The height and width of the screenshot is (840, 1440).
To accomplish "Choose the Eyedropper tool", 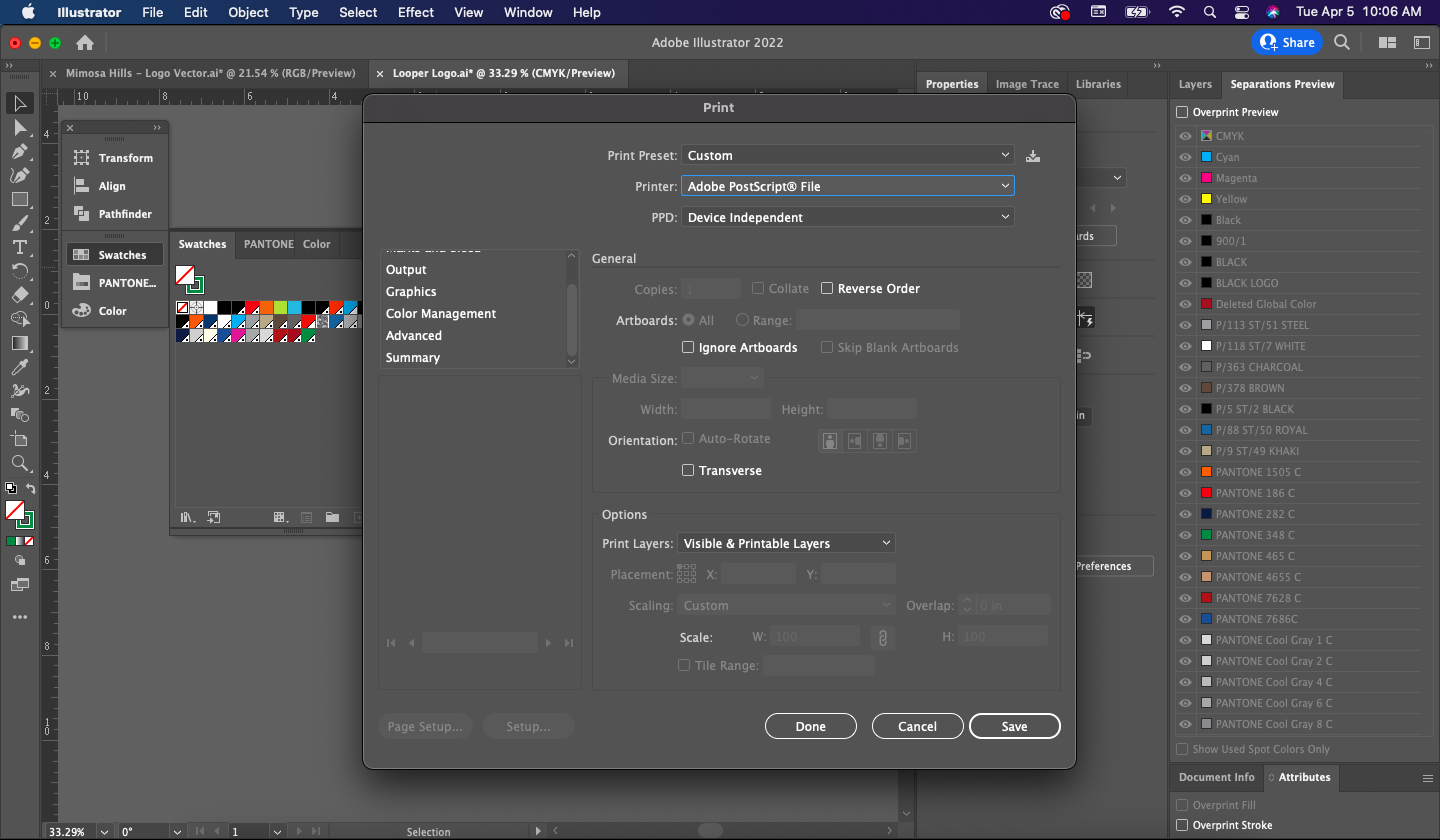I will (19, 367).
